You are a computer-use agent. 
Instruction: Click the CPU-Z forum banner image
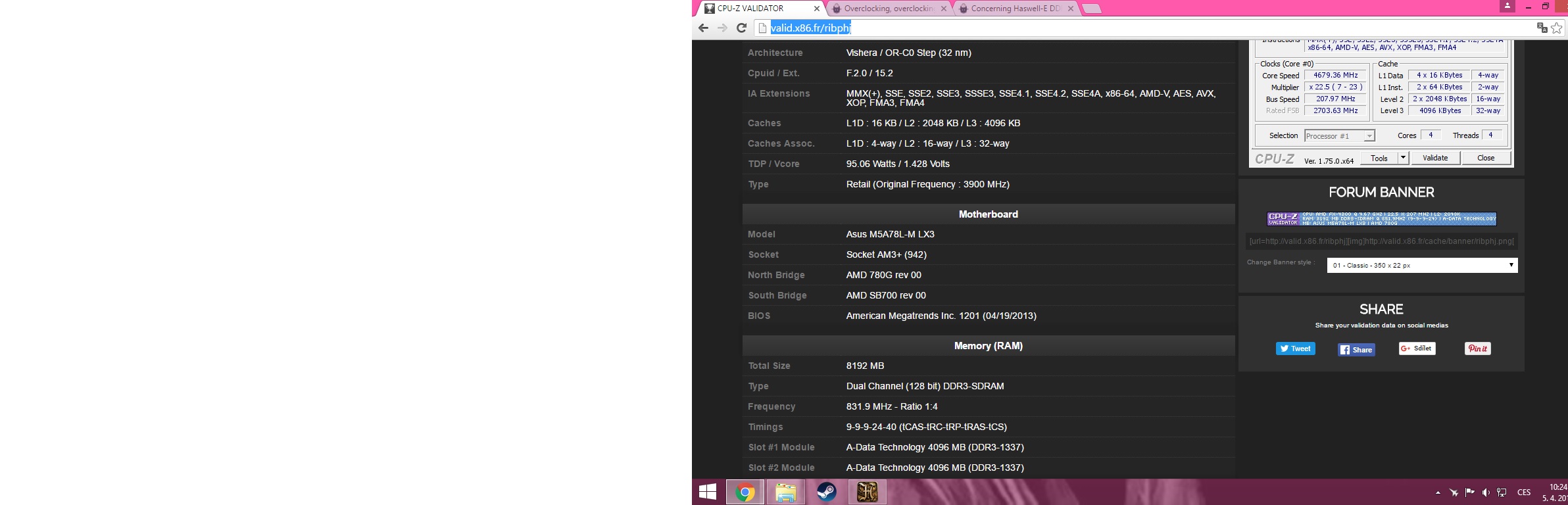(1382, 219)
